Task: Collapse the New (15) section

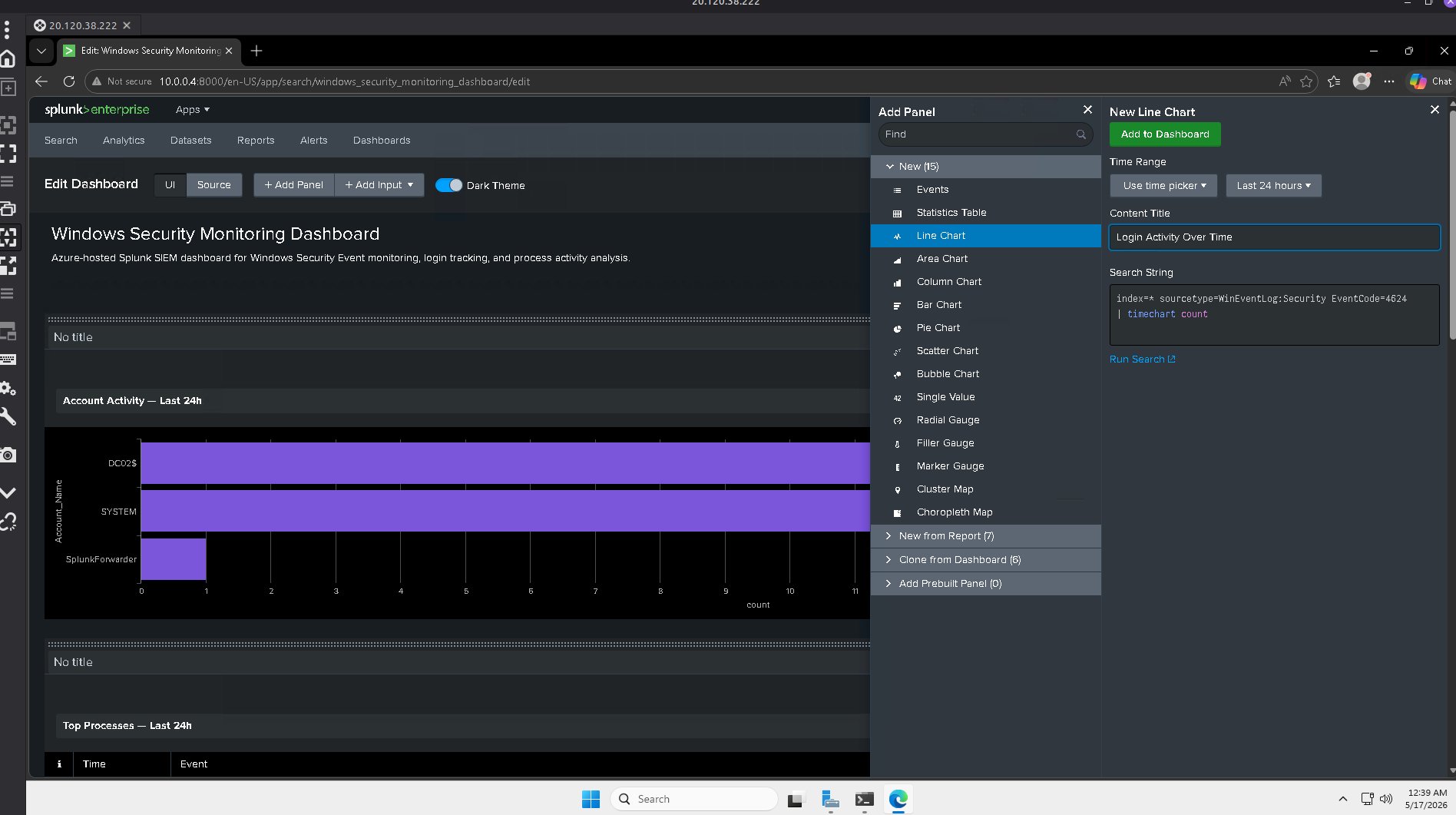Action: click(986, 167)
